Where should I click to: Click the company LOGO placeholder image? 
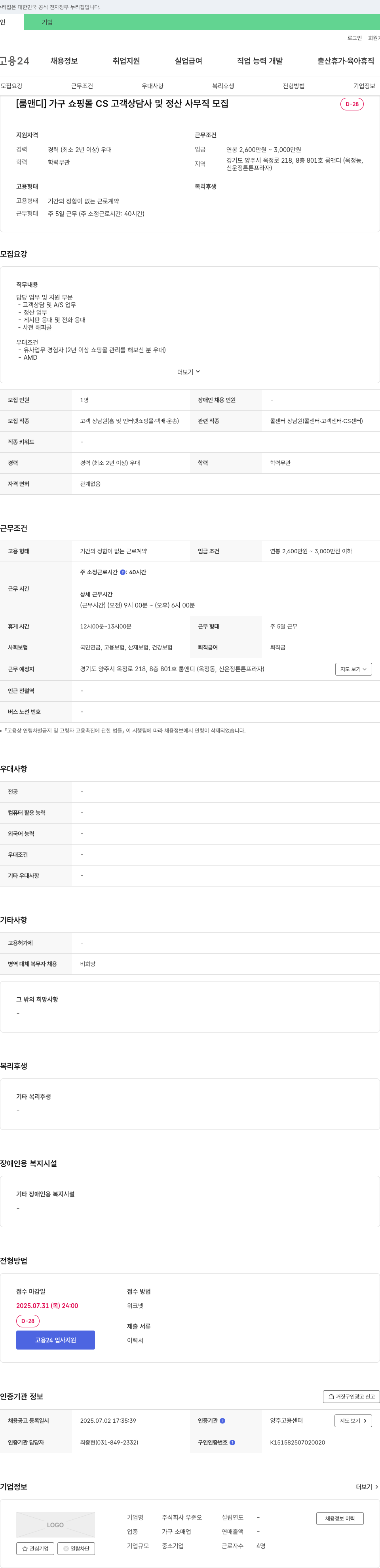coord(55,1525)
